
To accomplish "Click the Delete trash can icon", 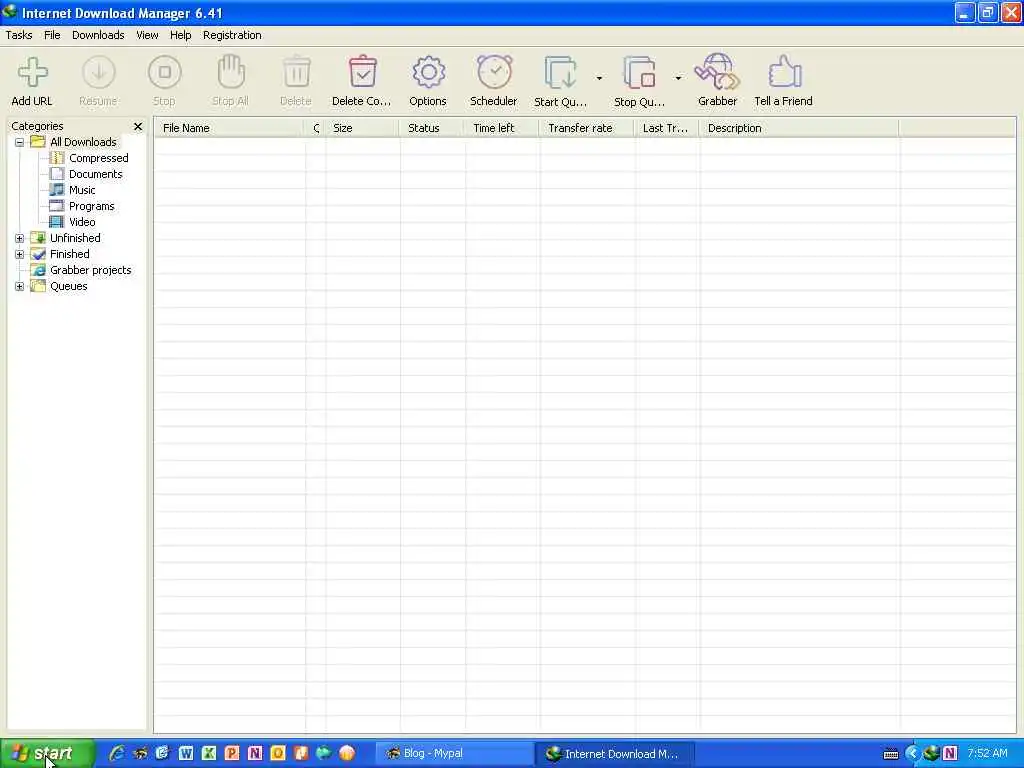I will pos(296,72).
